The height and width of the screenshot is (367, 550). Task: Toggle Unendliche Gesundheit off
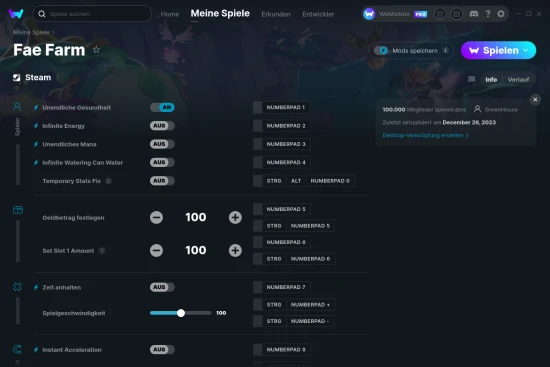tap(162, 107)
